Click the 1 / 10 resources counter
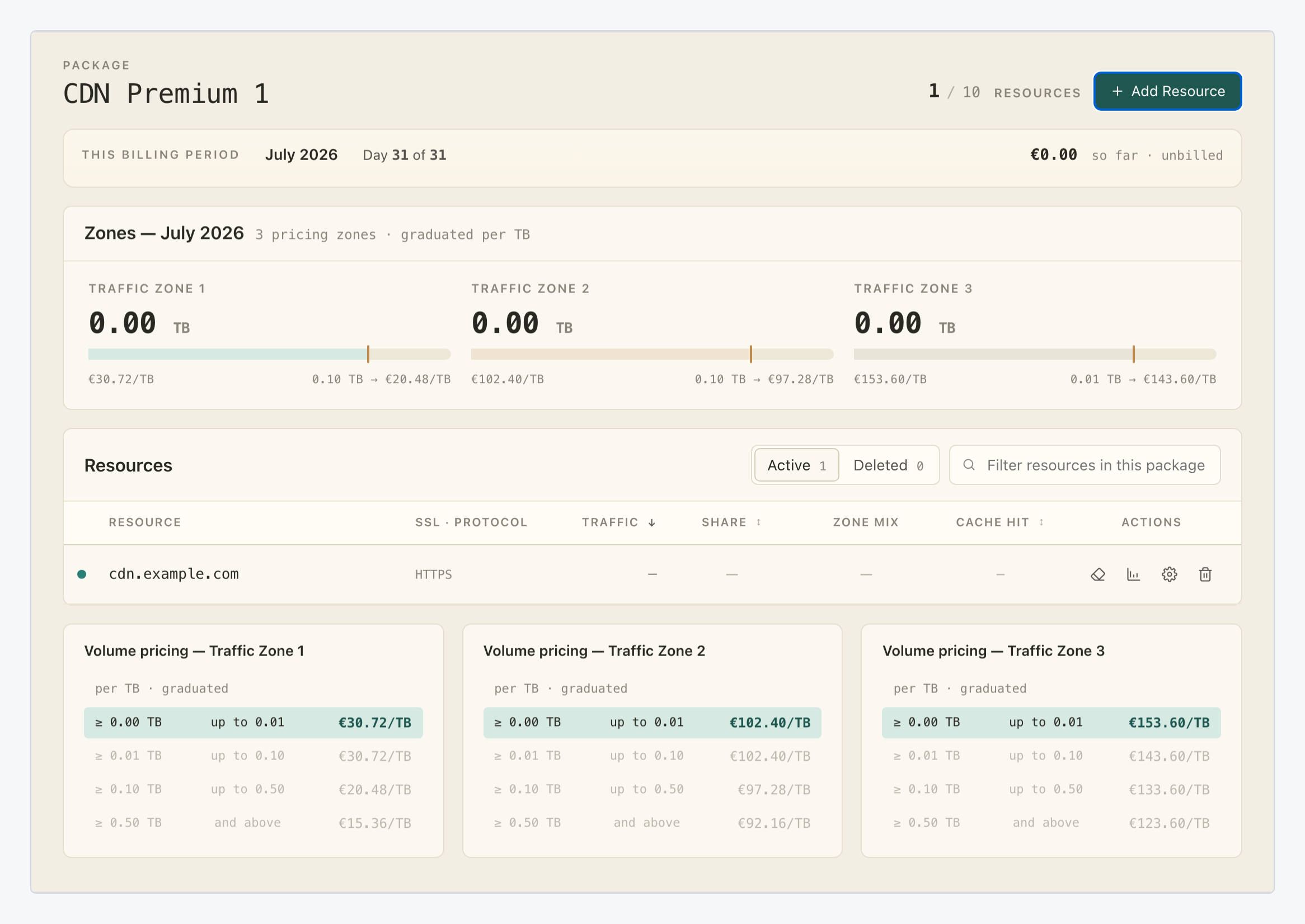1305x924 pixels. click(1004, 92)
